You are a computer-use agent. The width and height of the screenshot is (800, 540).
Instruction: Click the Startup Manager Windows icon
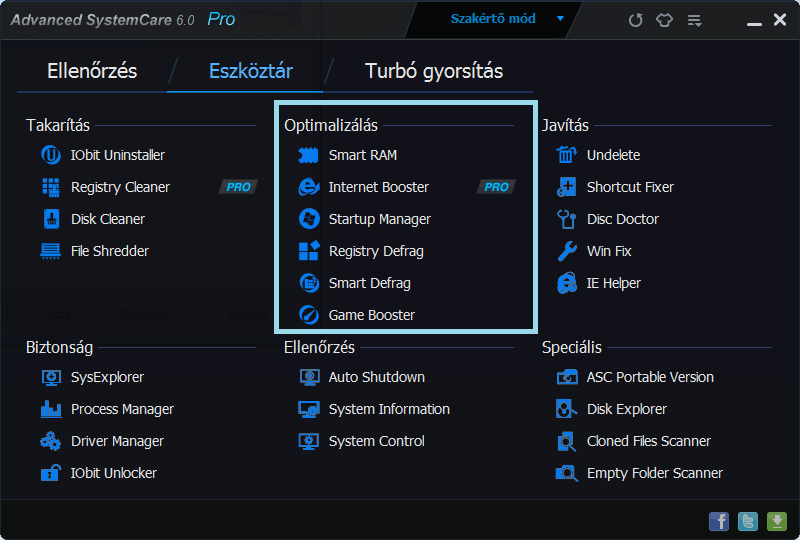coord(309,219)
